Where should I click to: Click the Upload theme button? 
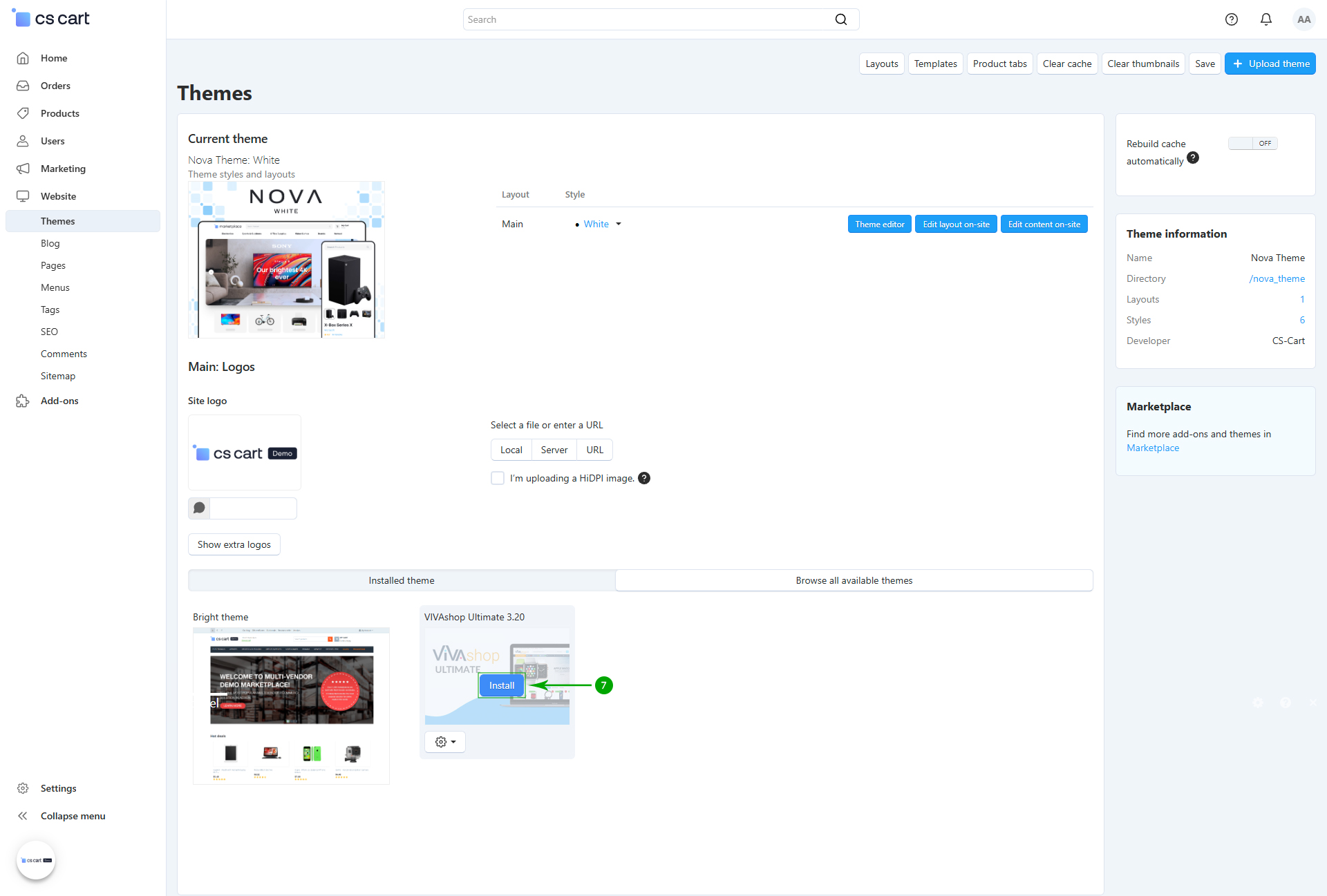point(1270,64)
